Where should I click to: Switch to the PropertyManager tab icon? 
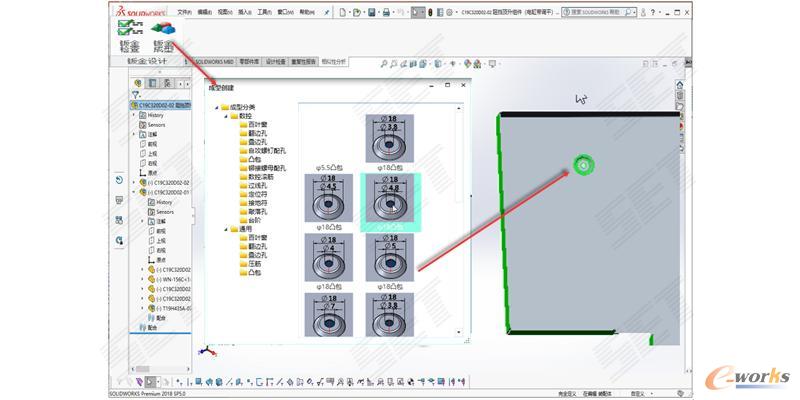click(153, 83)
